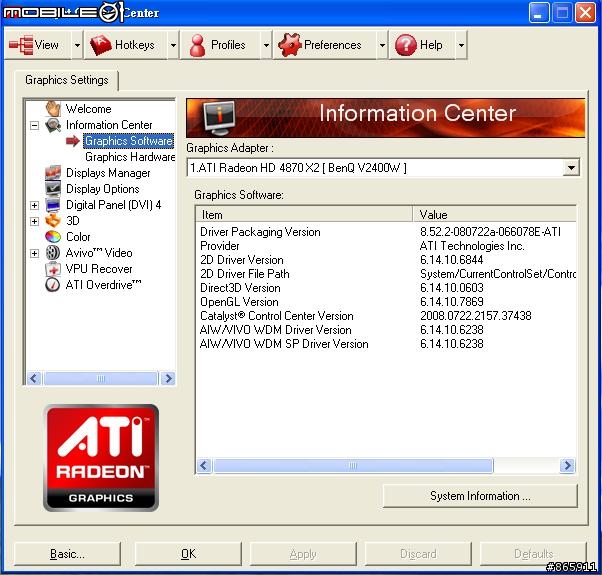Click the Discard button
This screenshot has height=575, width=602.
[x=418, y=554]
